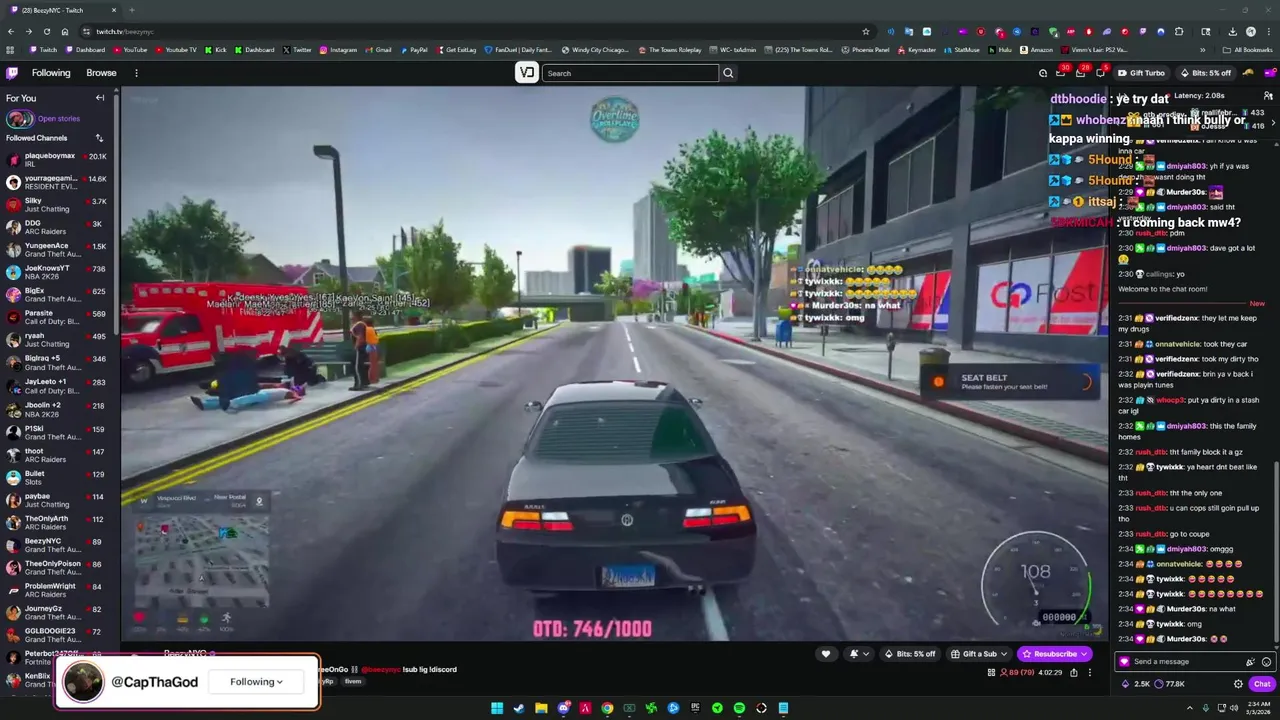This screenshot has height=720, width=1280.
Task: Open the 2.5K Bits balance icon in chat
Action: coord(1135,684)
